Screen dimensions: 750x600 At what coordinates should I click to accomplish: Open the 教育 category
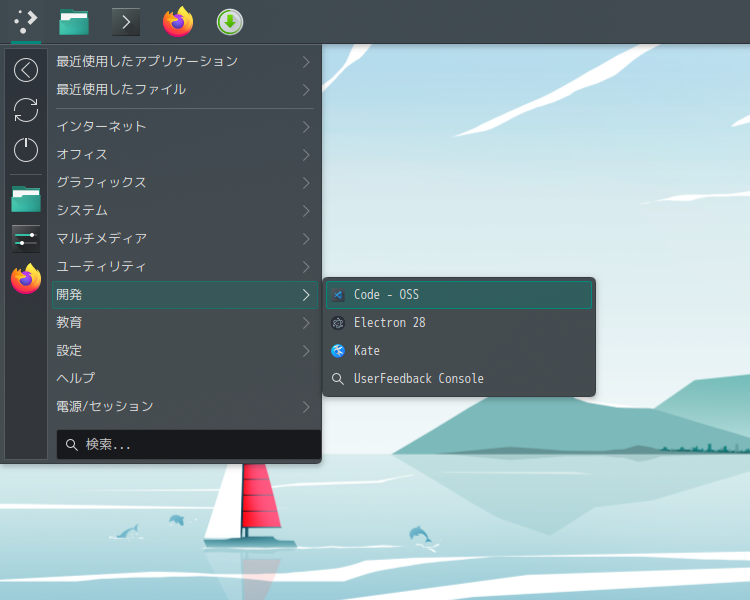point(184,322)
